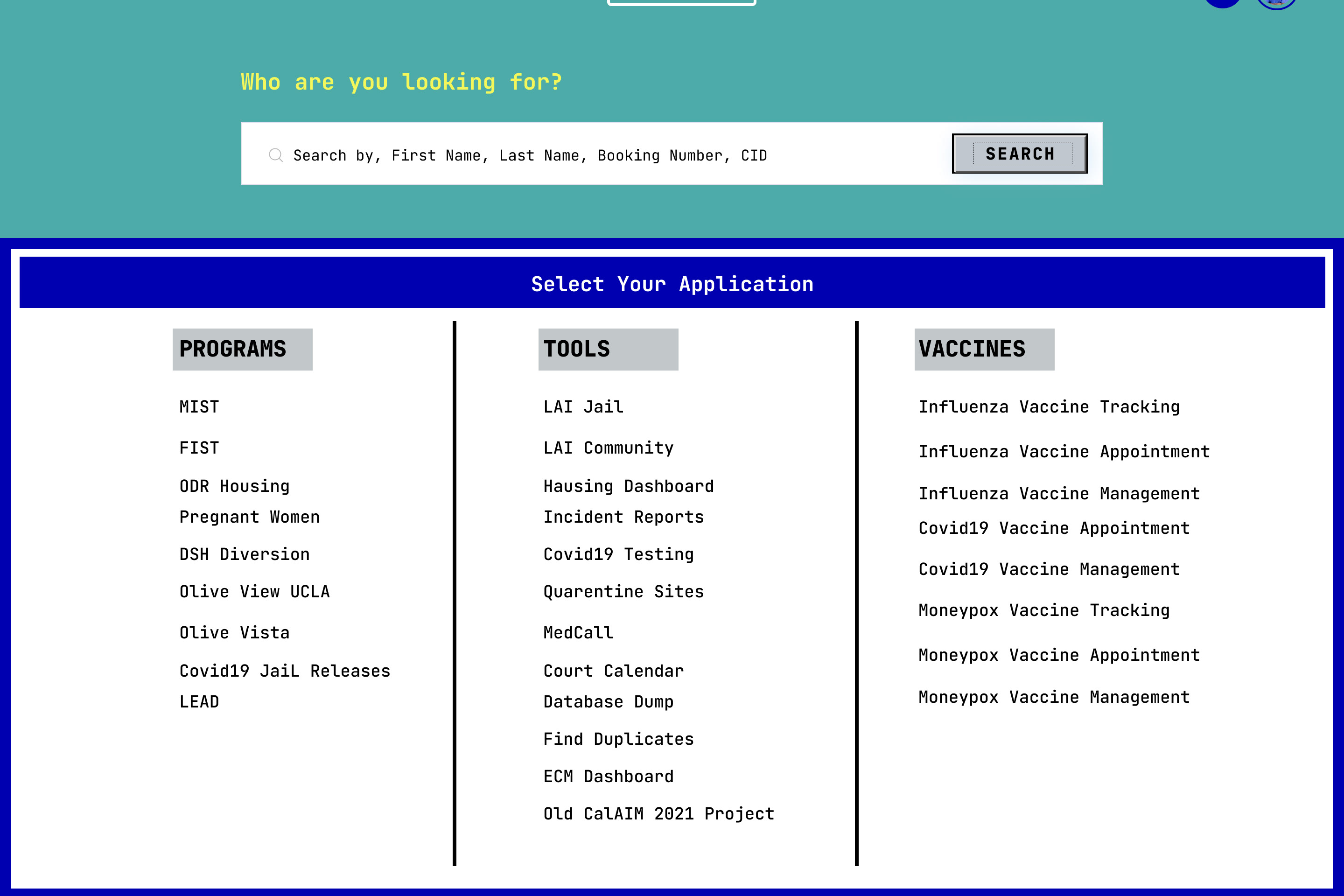Open Quarentine Sites
Screen dimensions: 1344x896
point(623,591)
